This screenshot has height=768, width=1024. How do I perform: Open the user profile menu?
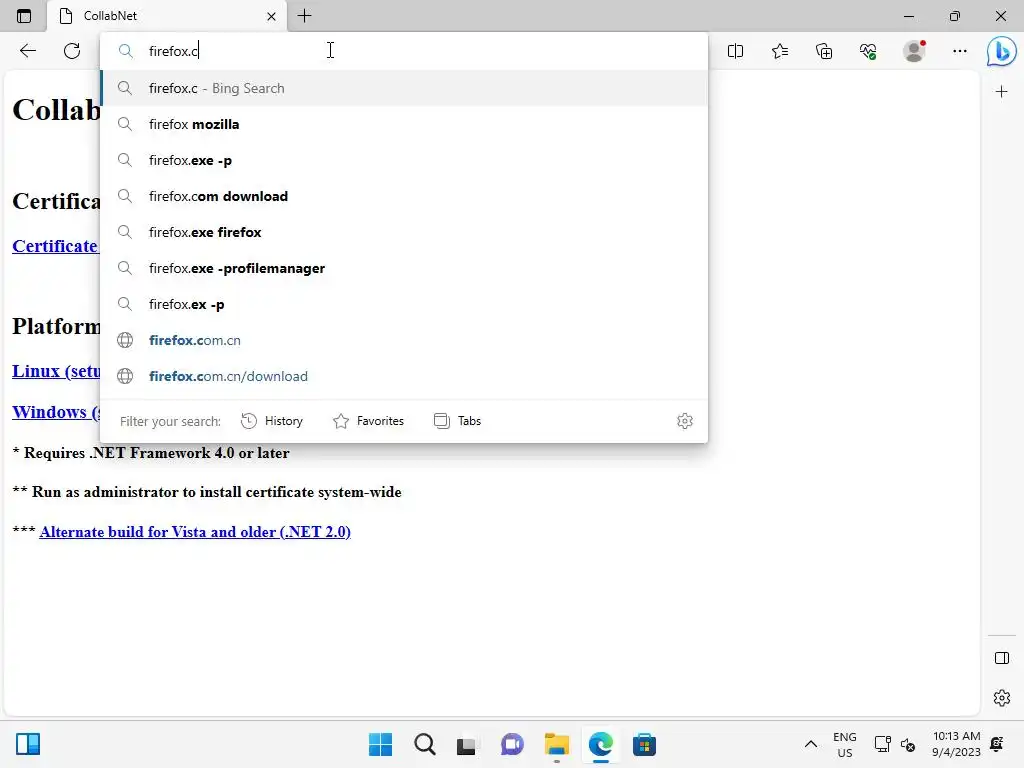coord(914,51)
